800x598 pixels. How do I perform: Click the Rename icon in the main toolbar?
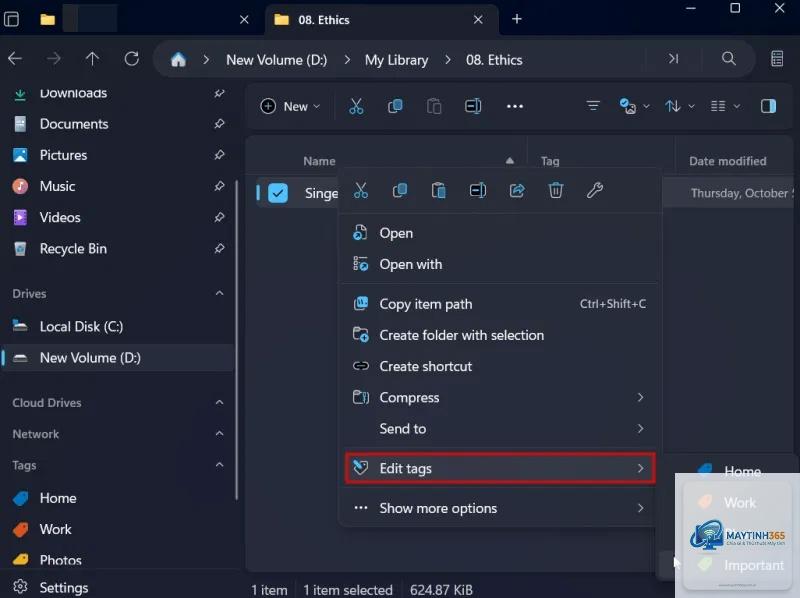[x=473, y=106]
